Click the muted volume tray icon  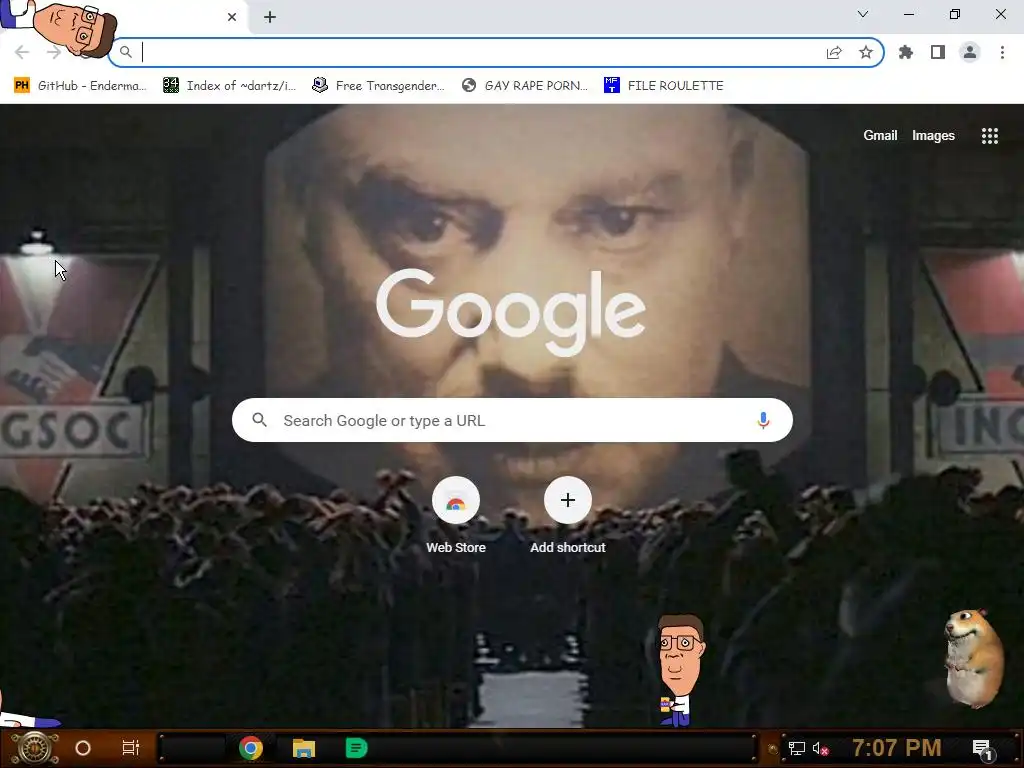pyautogui.click(x=820, y=748)
